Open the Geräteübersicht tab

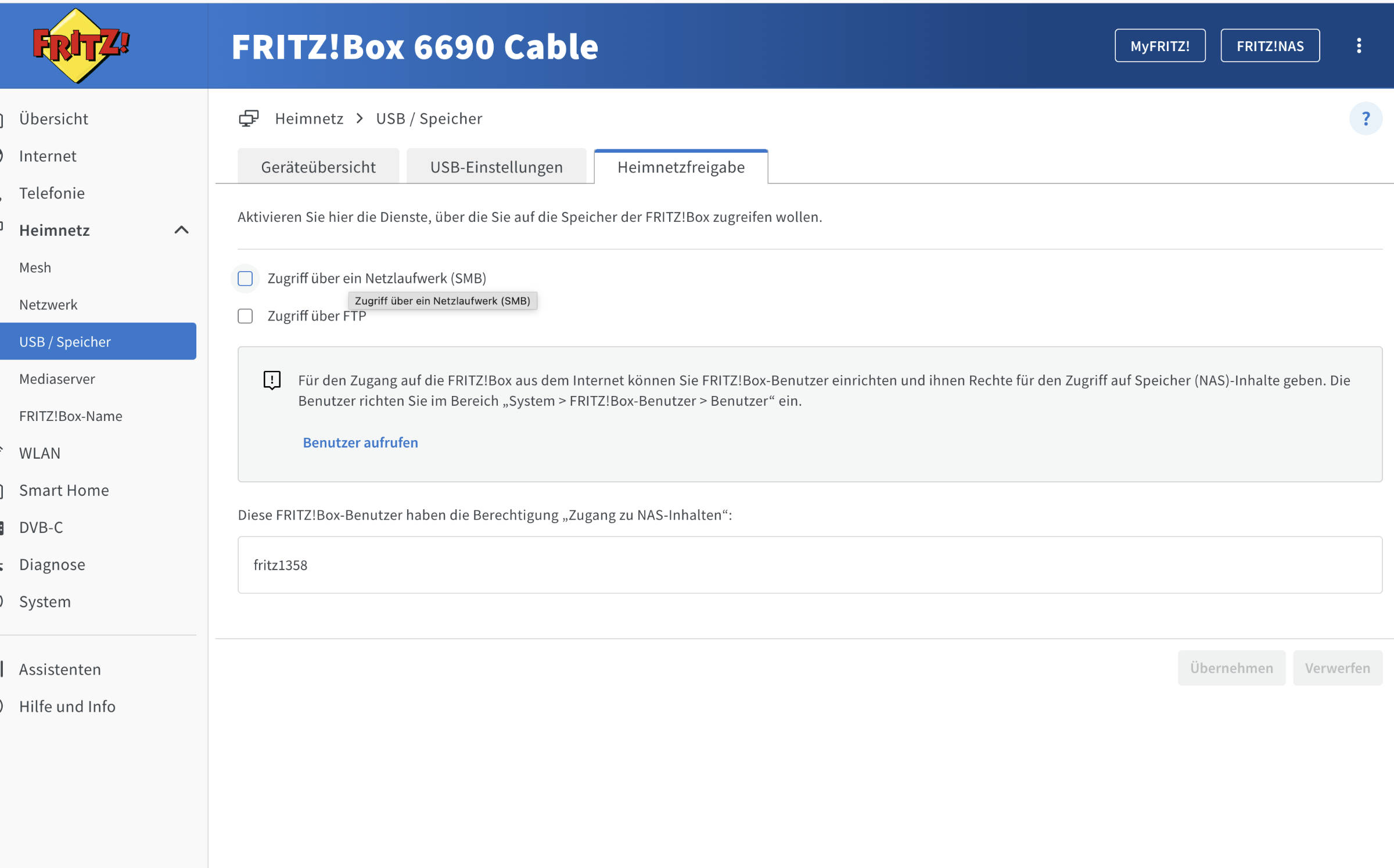(318, 167)
